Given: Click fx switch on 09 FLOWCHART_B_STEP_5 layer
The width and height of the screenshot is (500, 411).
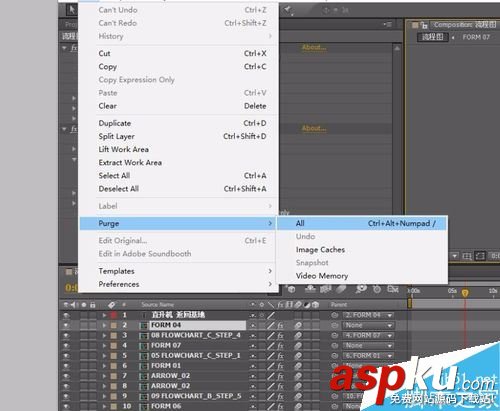Looking at the screenshot, I should [x=281, y=396].
